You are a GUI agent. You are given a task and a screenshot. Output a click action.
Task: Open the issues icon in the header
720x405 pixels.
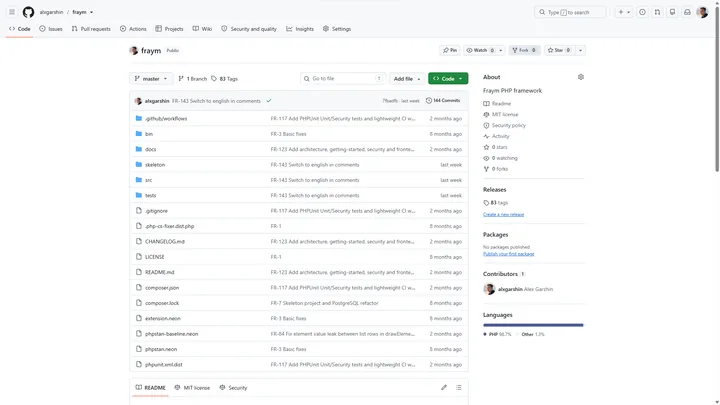pyautogui.click(x=642, y=12)
